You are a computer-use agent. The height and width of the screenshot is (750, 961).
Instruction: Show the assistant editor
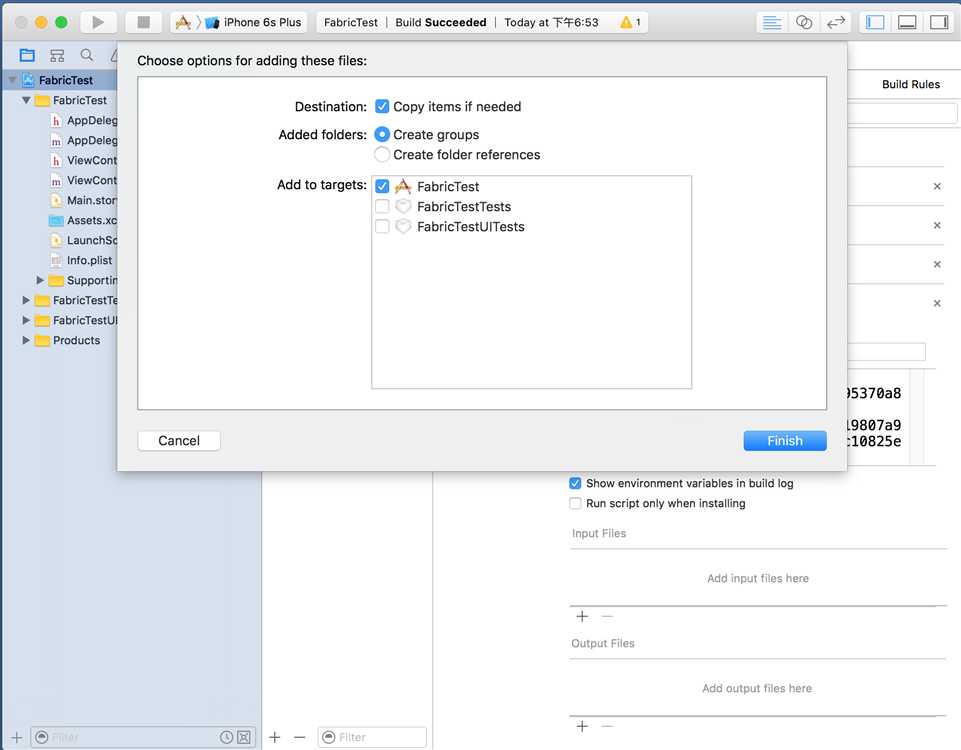[x=803, y=23]
